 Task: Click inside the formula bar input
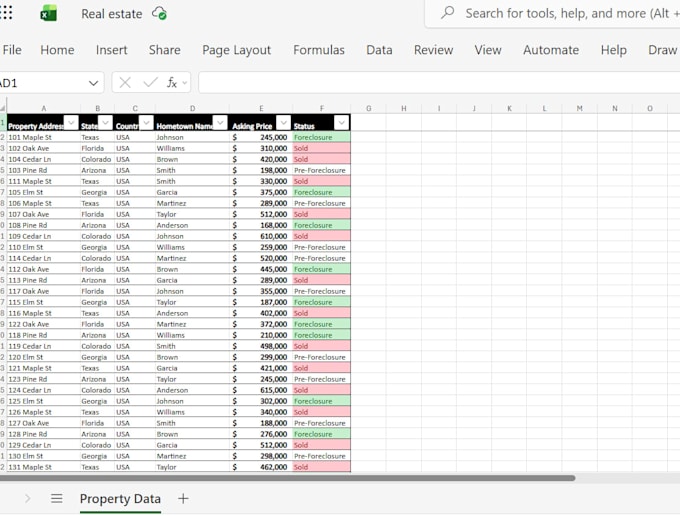click(439, 82)
